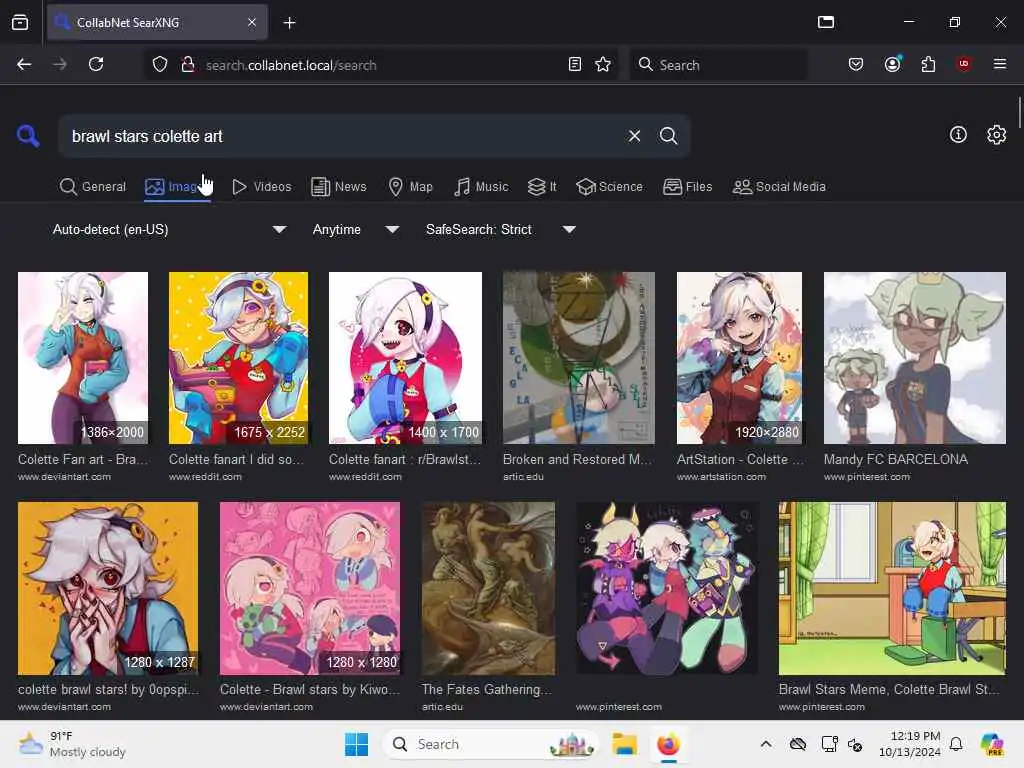Click the Firefox taskbar icon
This screenshot has height=768, width=1024.
coord(668,744)
